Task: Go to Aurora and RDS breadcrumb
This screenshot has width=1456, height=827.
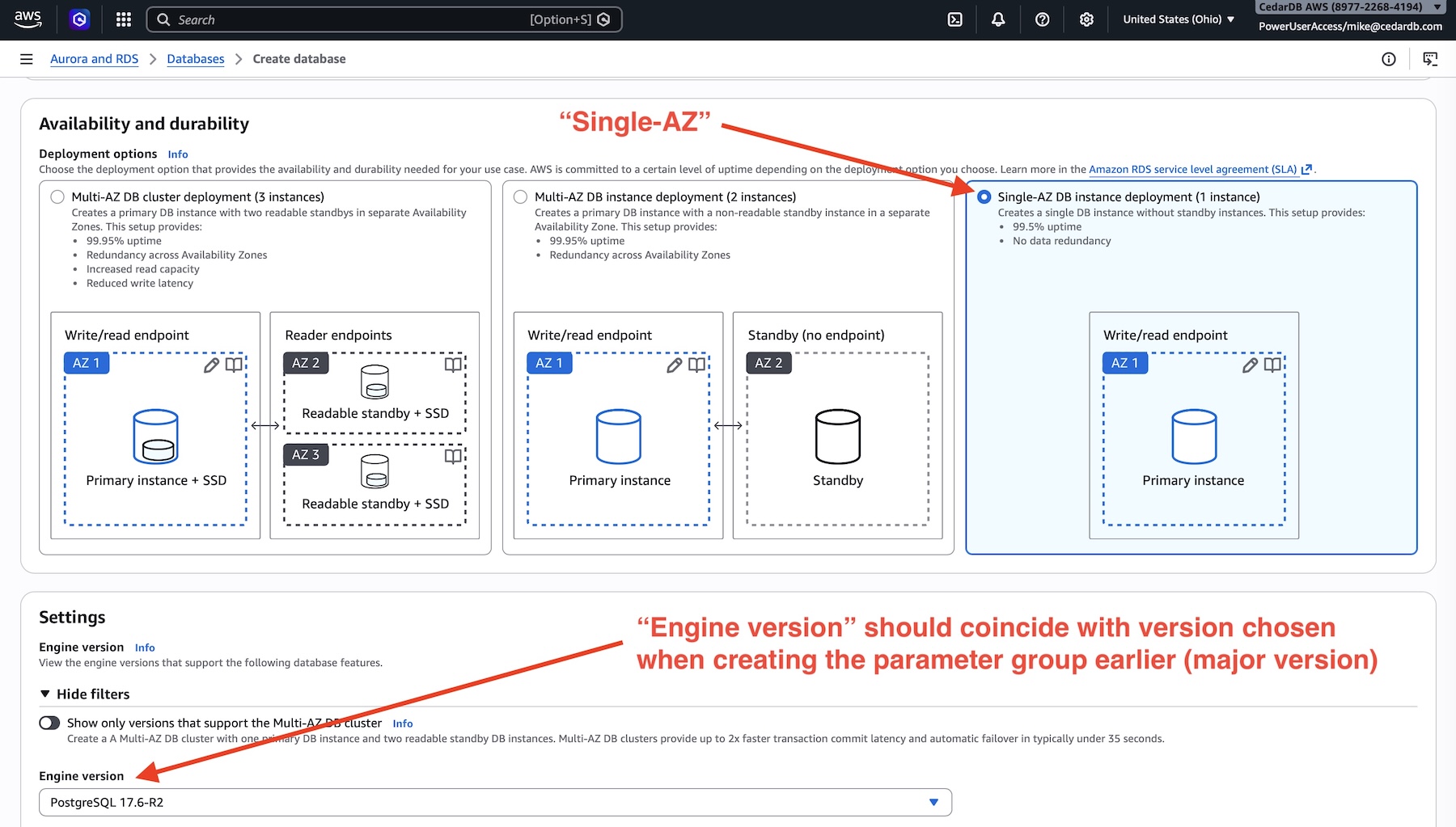Action: 94,59
